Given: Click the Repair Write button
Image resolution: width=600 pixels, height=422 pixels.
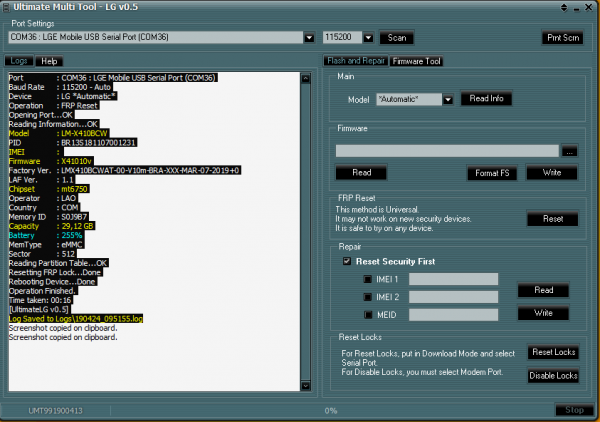Looking at the screenshot, I should [x=543, y=313].
